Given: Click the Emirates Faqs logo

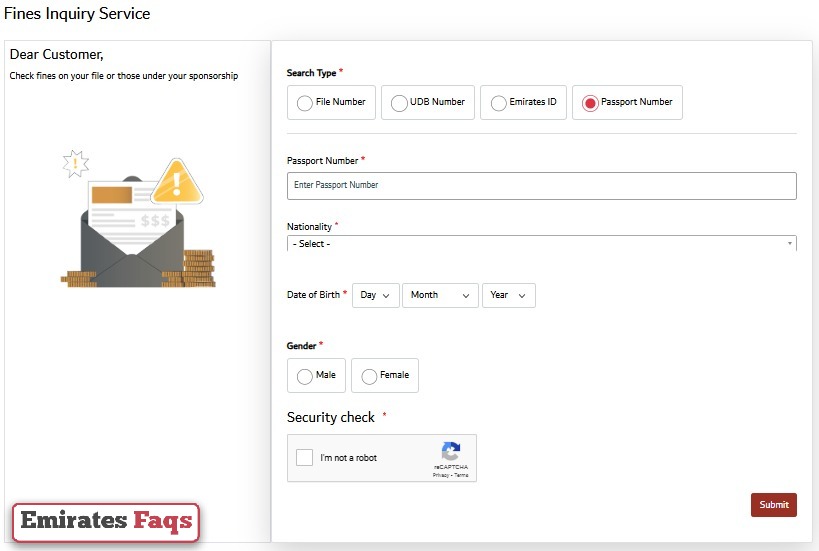Looking at the screenshot, I should click(106, 522).
